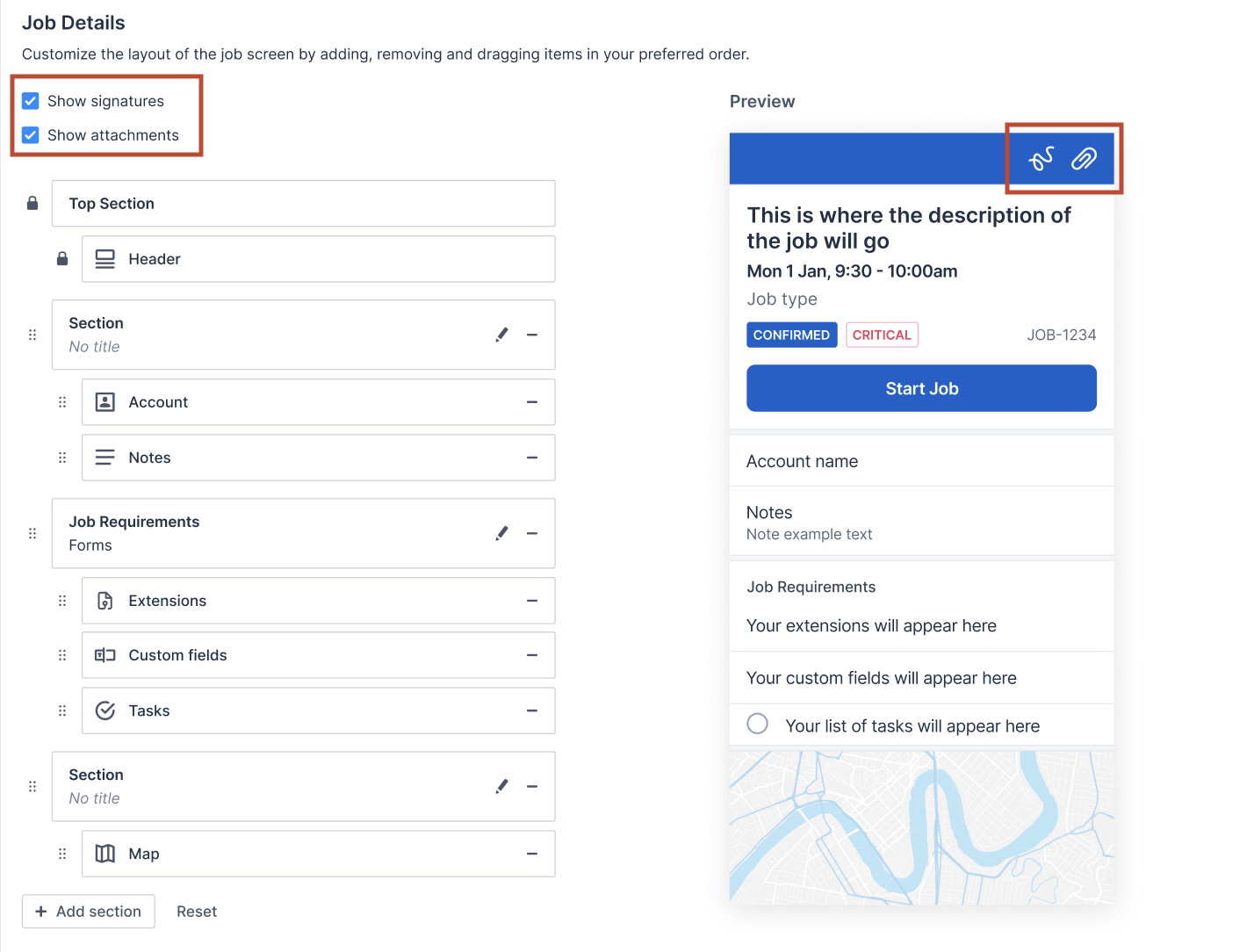The image size is (1254, 952).
Task: Click the Header item's icon
Action: coord(104,258)
